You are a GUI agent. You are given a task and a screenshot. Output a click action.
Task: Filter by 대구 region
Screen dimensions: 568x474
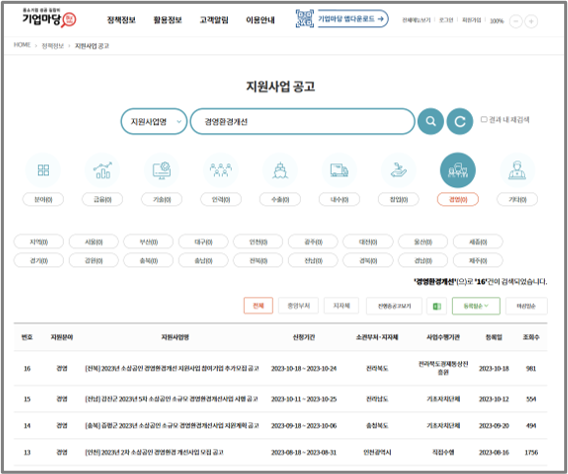[x=204, y=242]
